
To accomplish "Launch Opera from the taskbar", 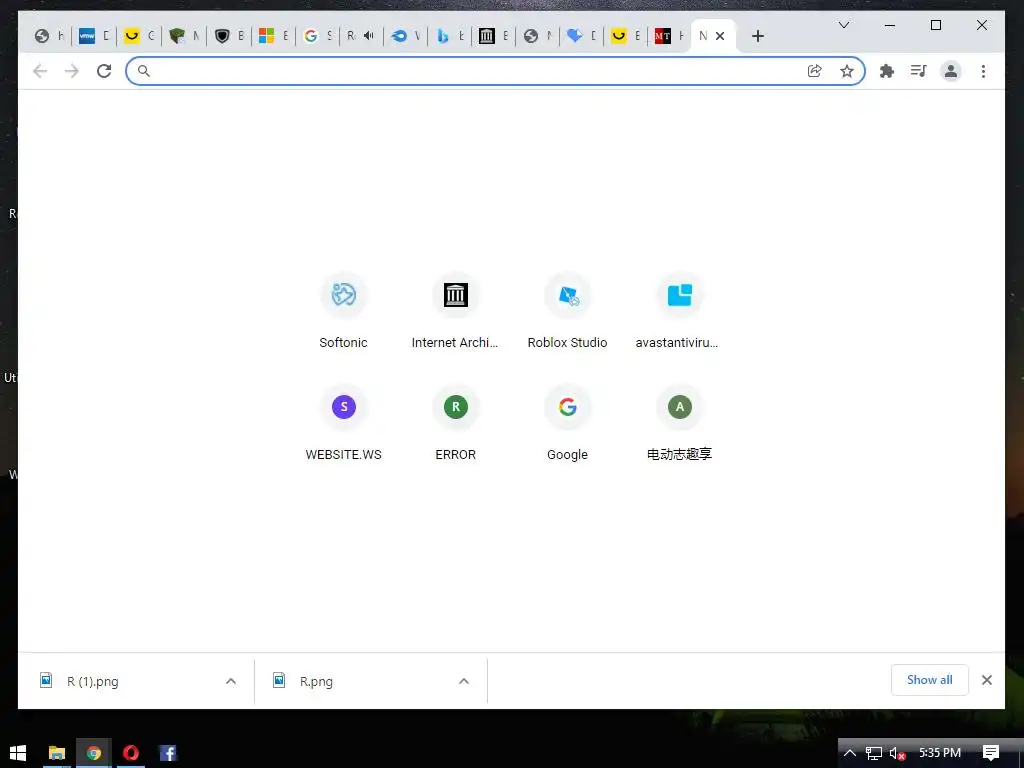I will point(131,753).
